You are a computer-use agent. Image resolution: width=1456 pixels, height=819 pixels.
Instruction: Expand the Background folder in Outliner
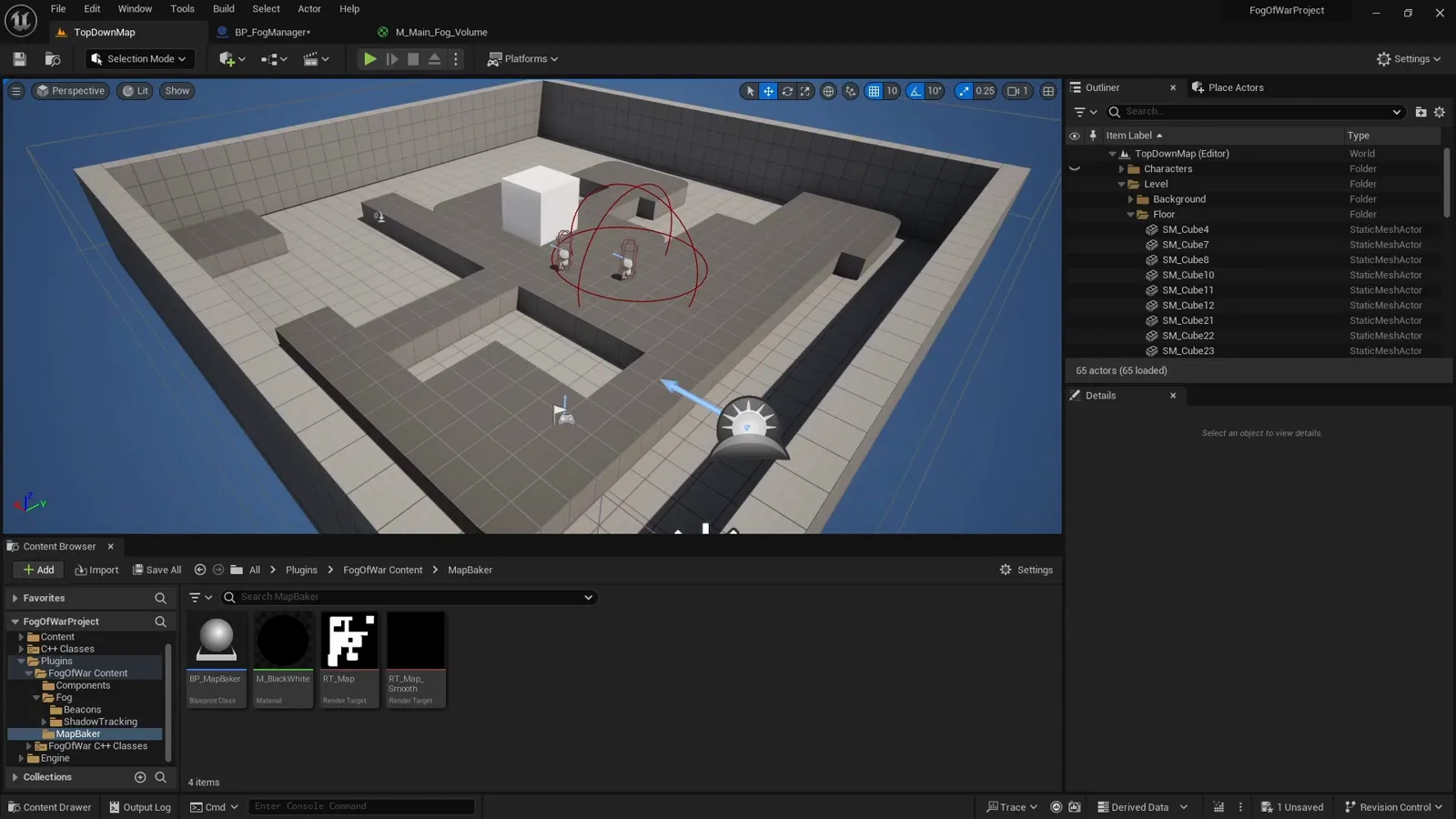point(1130,199)
